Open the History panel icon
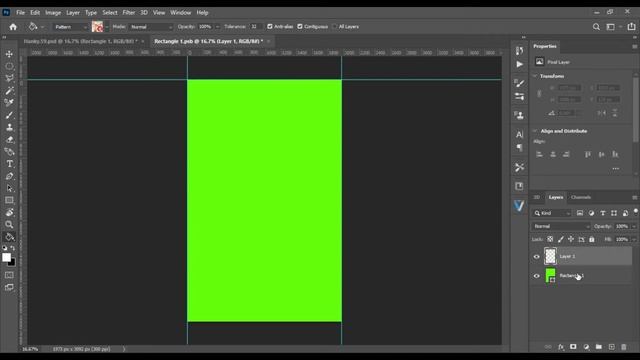This screenshot has width=640, height=360. (x=519, y=51)
